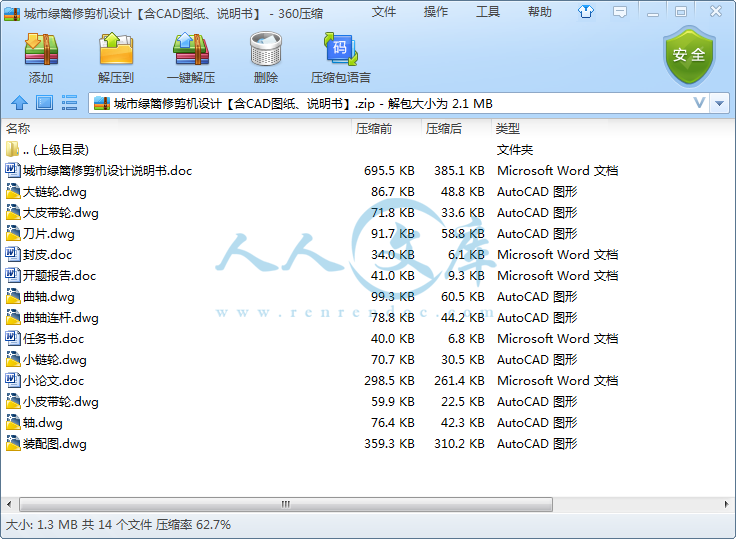Select the Word icon of 任务书.doc
This screenshot has height=539, width=736.
(x=13, y=338)
